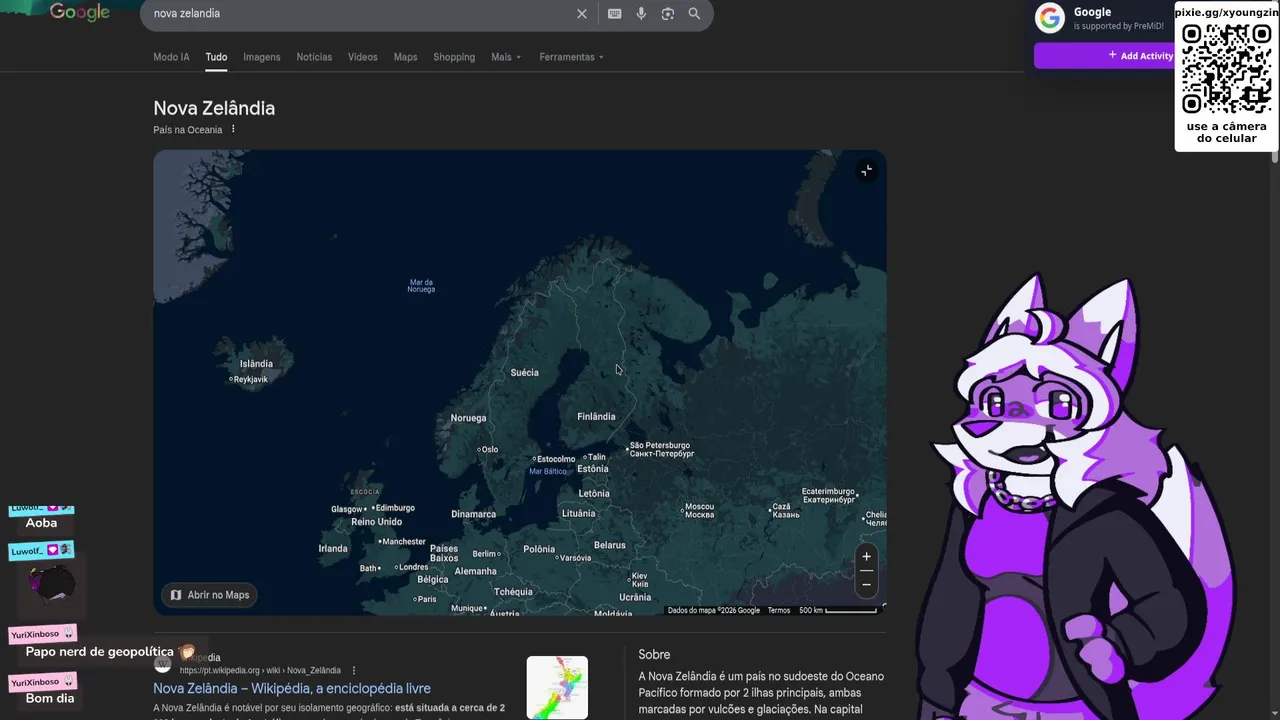Click the Finlândia label on map
The width and height of the screenshot is (1280, 720).
[596, 417]
